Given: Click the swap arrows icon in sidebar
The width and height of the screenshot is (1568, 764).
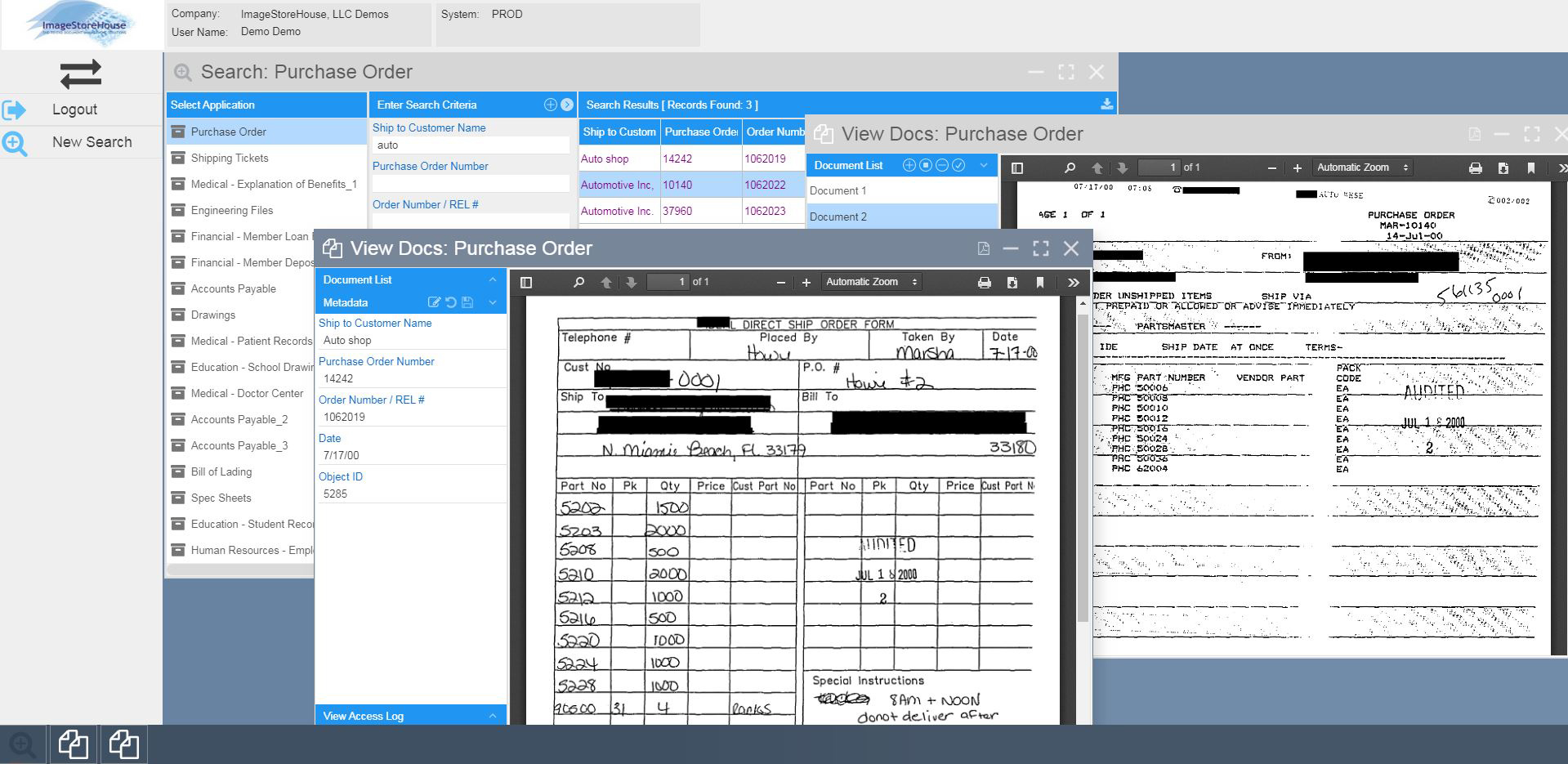Looking at the screenshot, I should pyautogui.click(x=80, y=74).
